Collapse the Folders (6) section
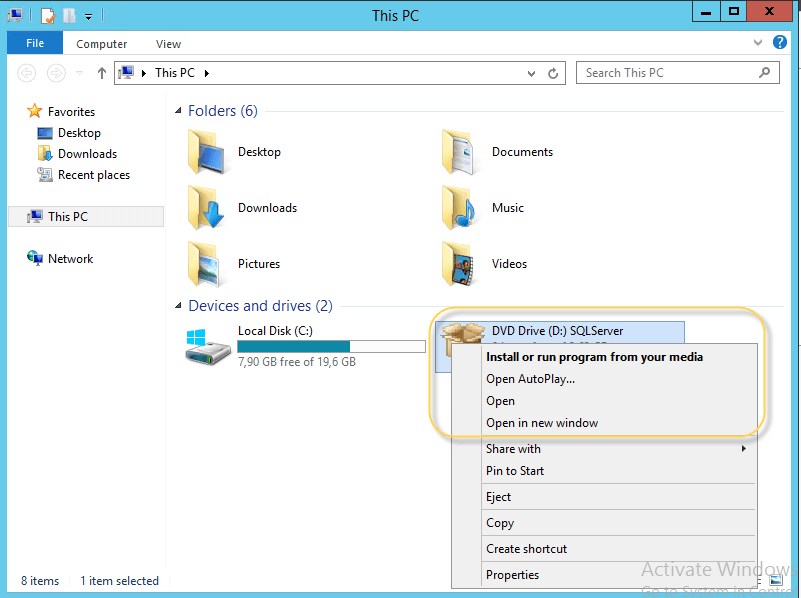 [179, 111]
